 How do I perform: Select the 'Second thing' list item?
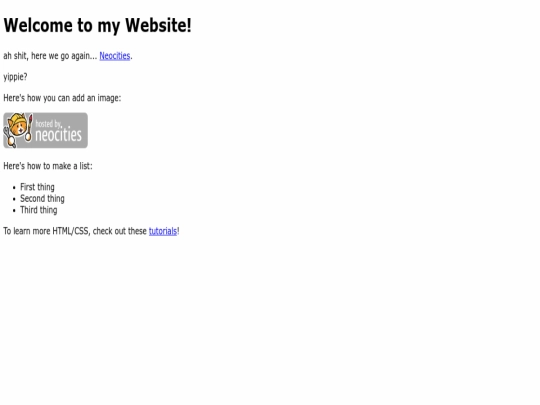point(42,199)
